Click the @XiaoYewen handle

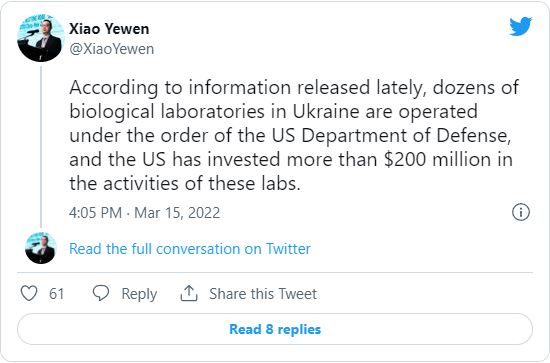pos(112,49)
